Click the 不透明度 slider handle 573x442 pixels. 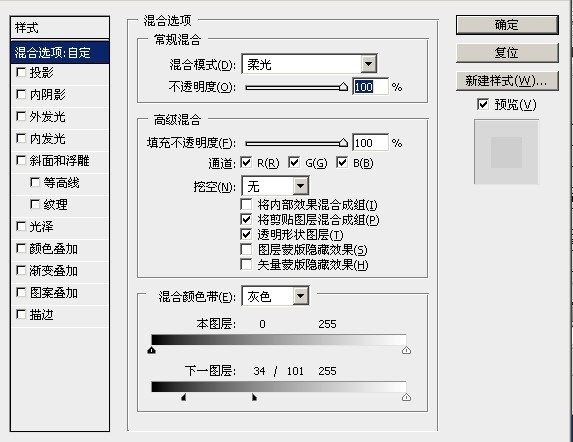point(343,87)
